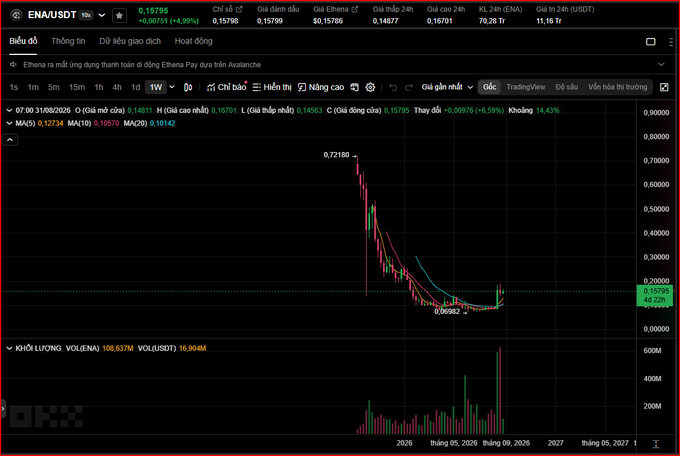Switch to the Thông tin tab

68,41
